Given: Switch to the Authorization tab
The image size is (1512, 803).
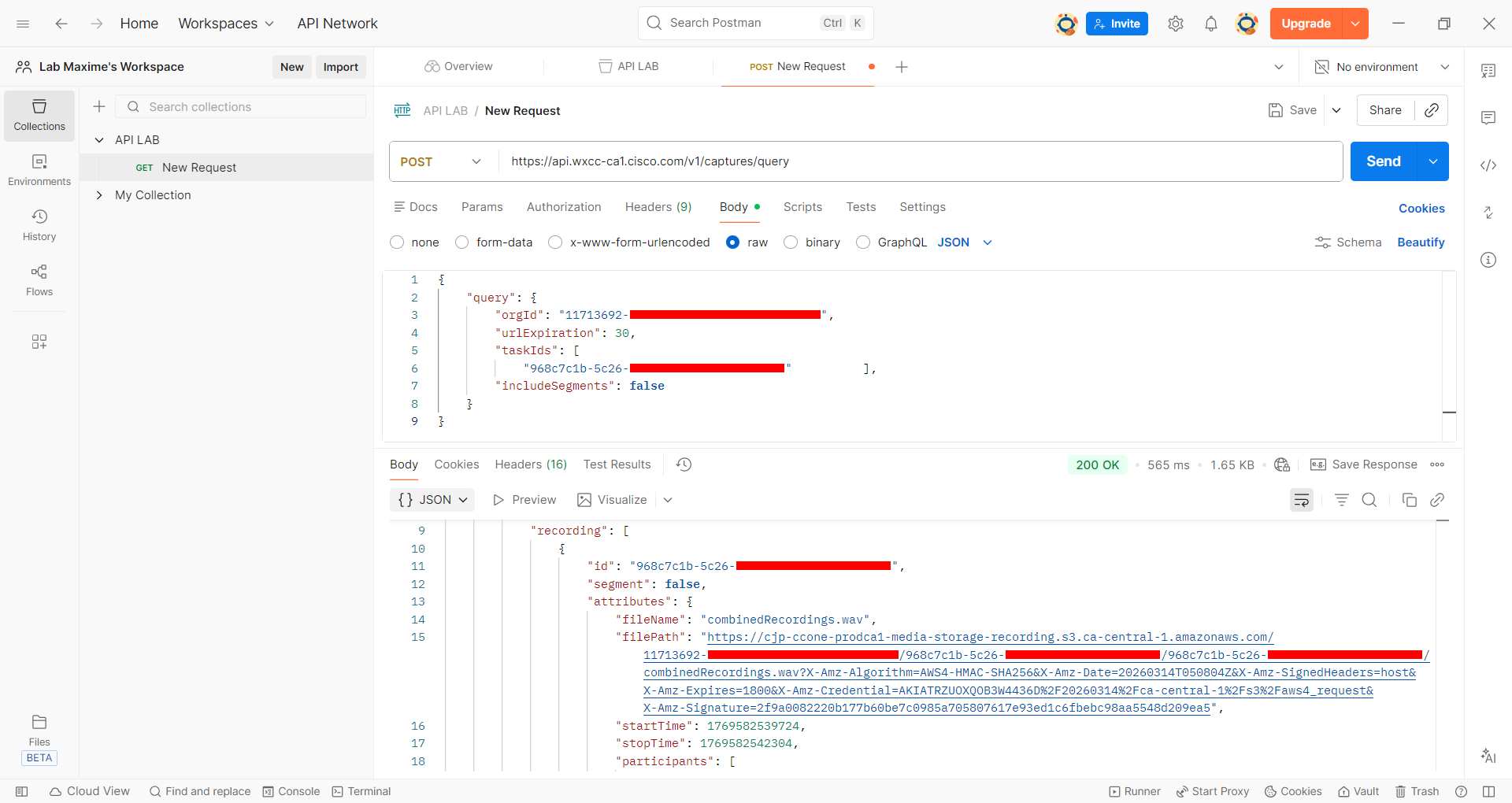Looking at the screenshot, I should (563, 207).
